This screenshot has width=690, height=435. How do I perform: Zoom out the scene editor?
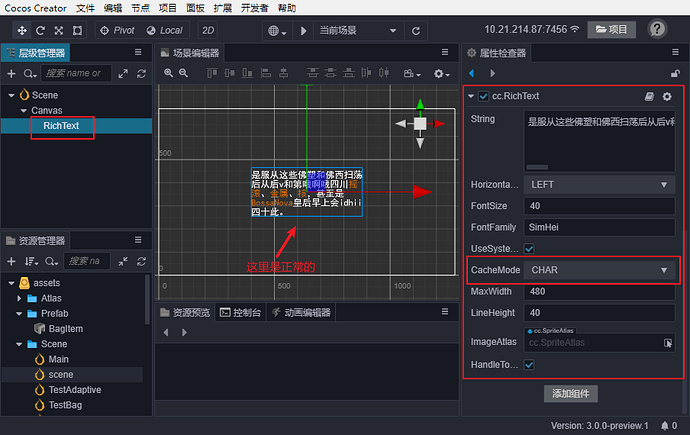pos(184,73)
